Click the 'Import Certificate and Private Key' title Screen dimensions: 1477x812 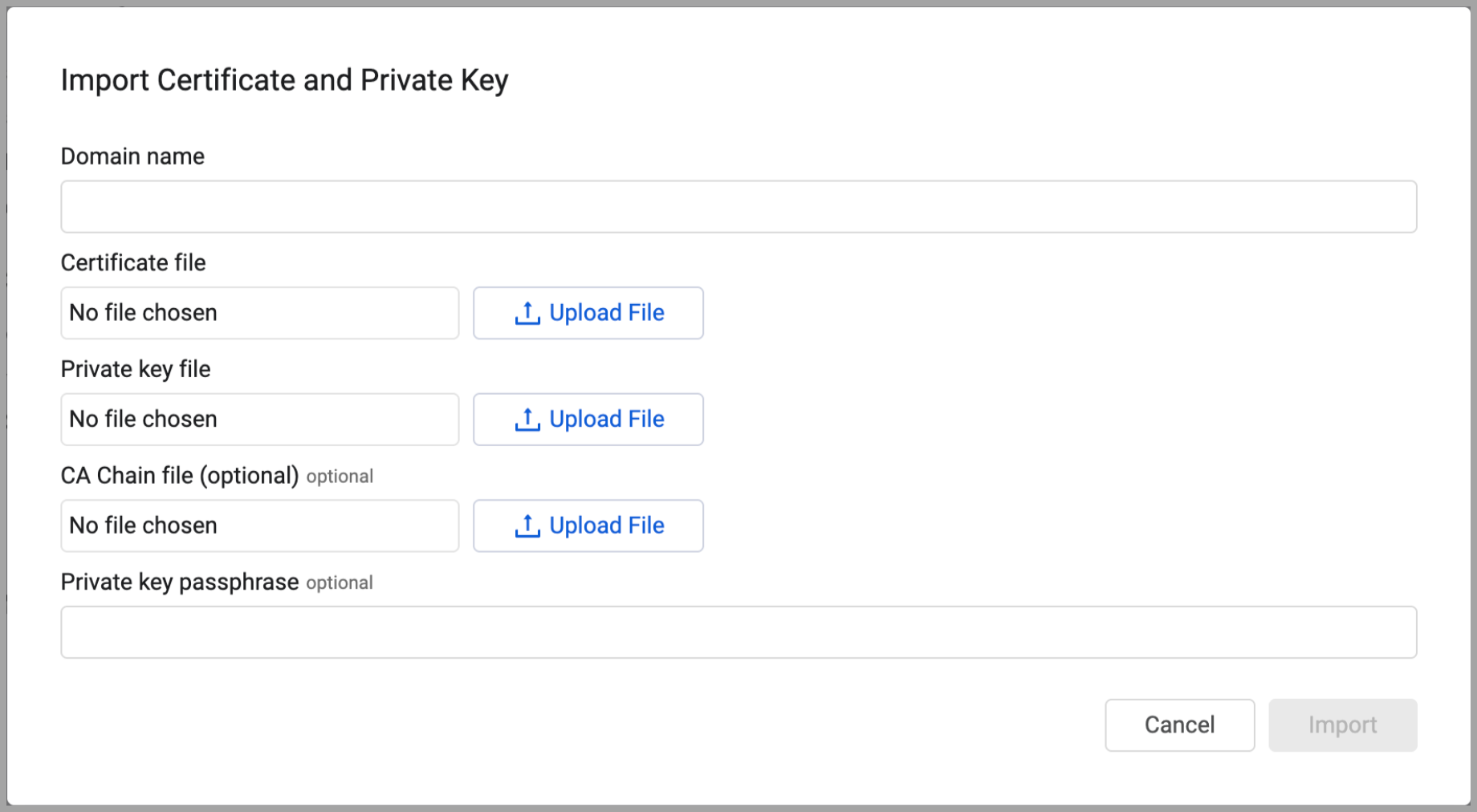(285, 79)
